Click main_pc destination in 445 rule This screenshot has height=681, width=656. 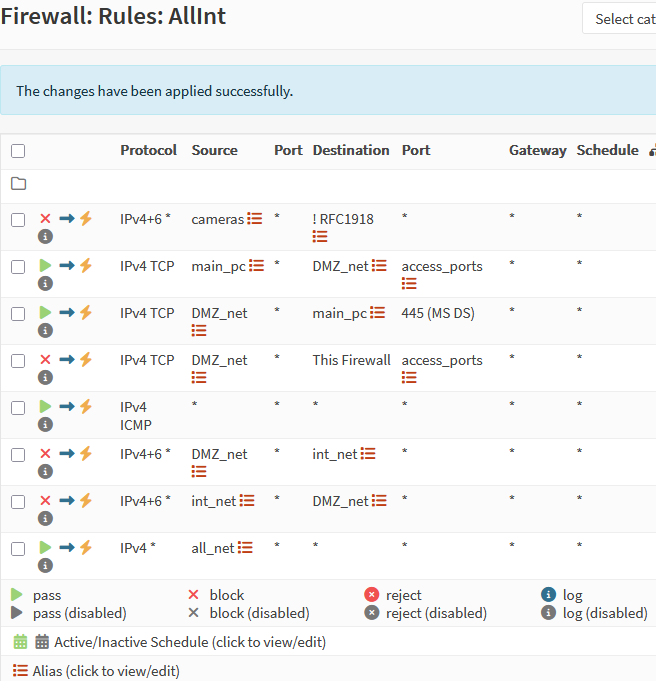pos(340,313)
